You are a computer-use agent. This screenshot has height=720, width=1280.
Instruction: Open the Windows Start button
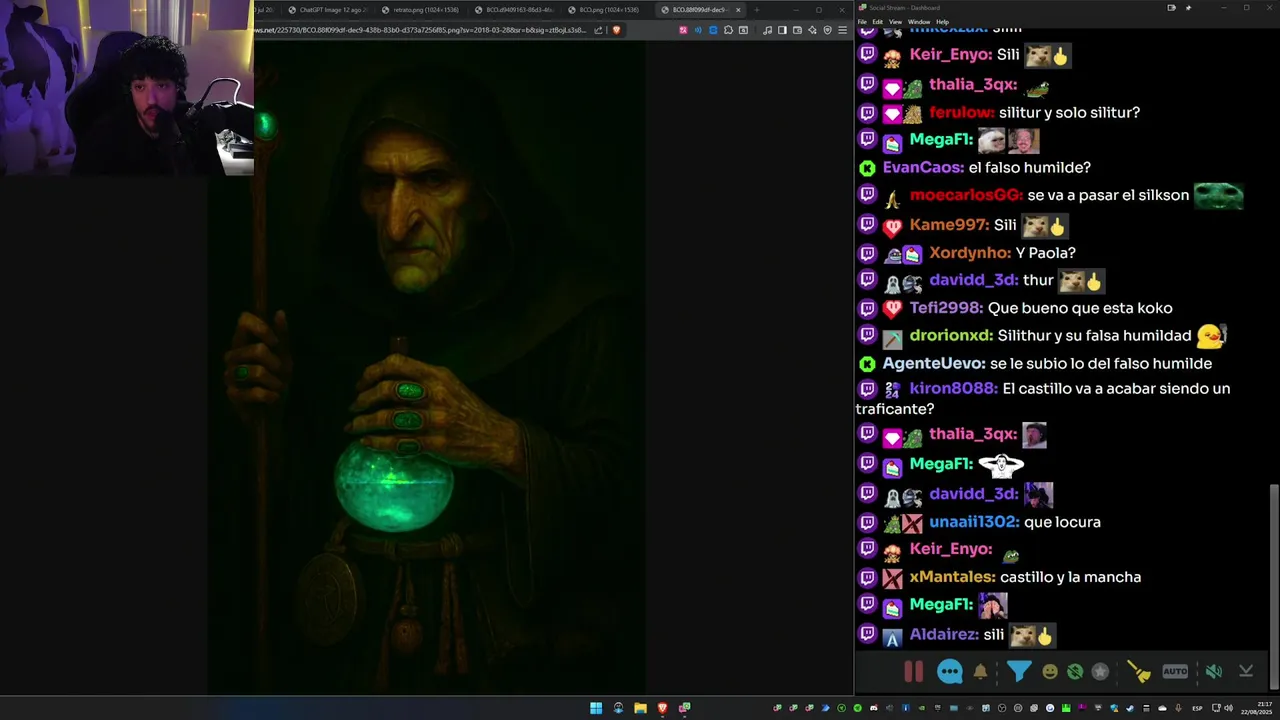tap(596, 708)
